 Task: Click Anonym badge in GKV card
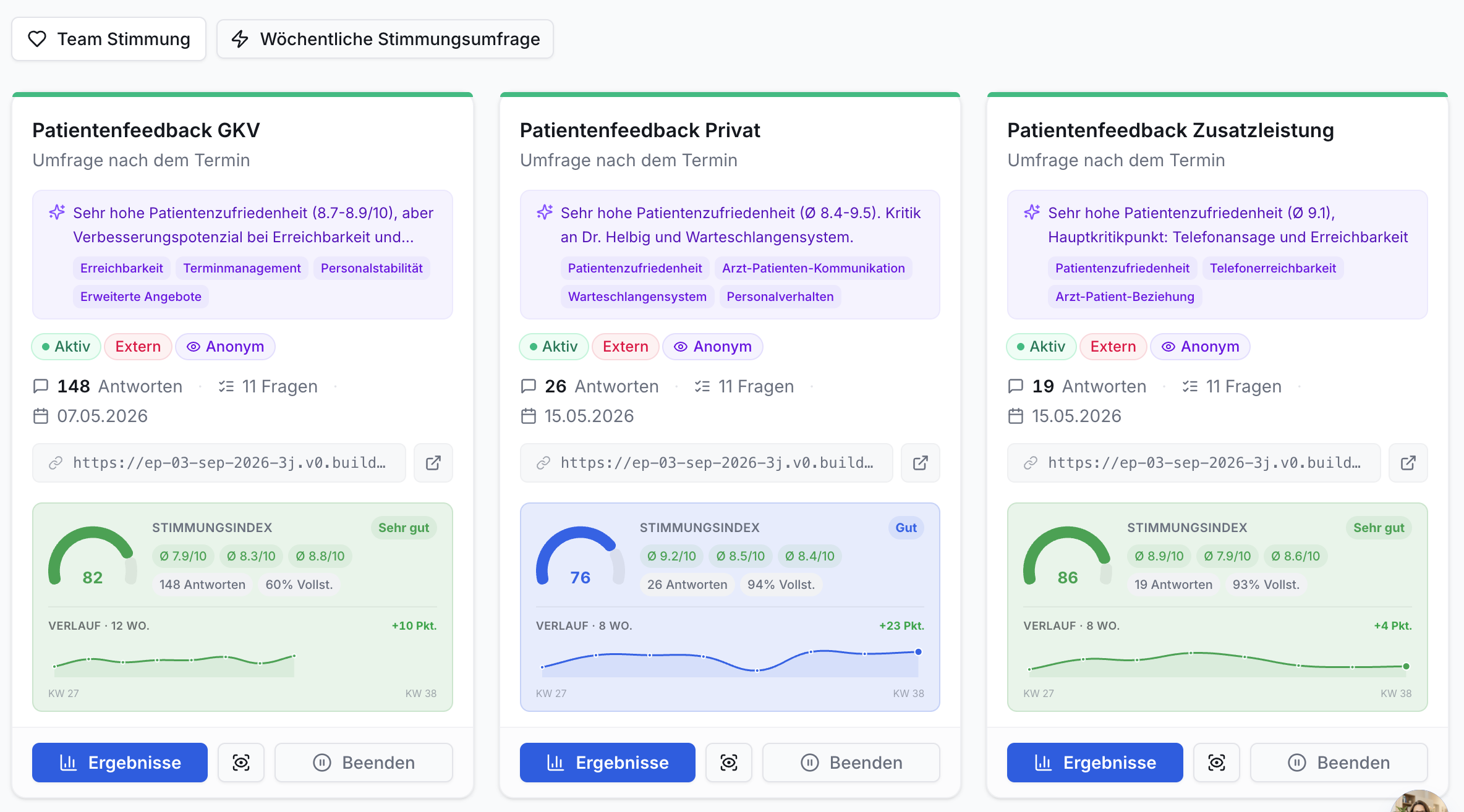click(x=226, y=347)
